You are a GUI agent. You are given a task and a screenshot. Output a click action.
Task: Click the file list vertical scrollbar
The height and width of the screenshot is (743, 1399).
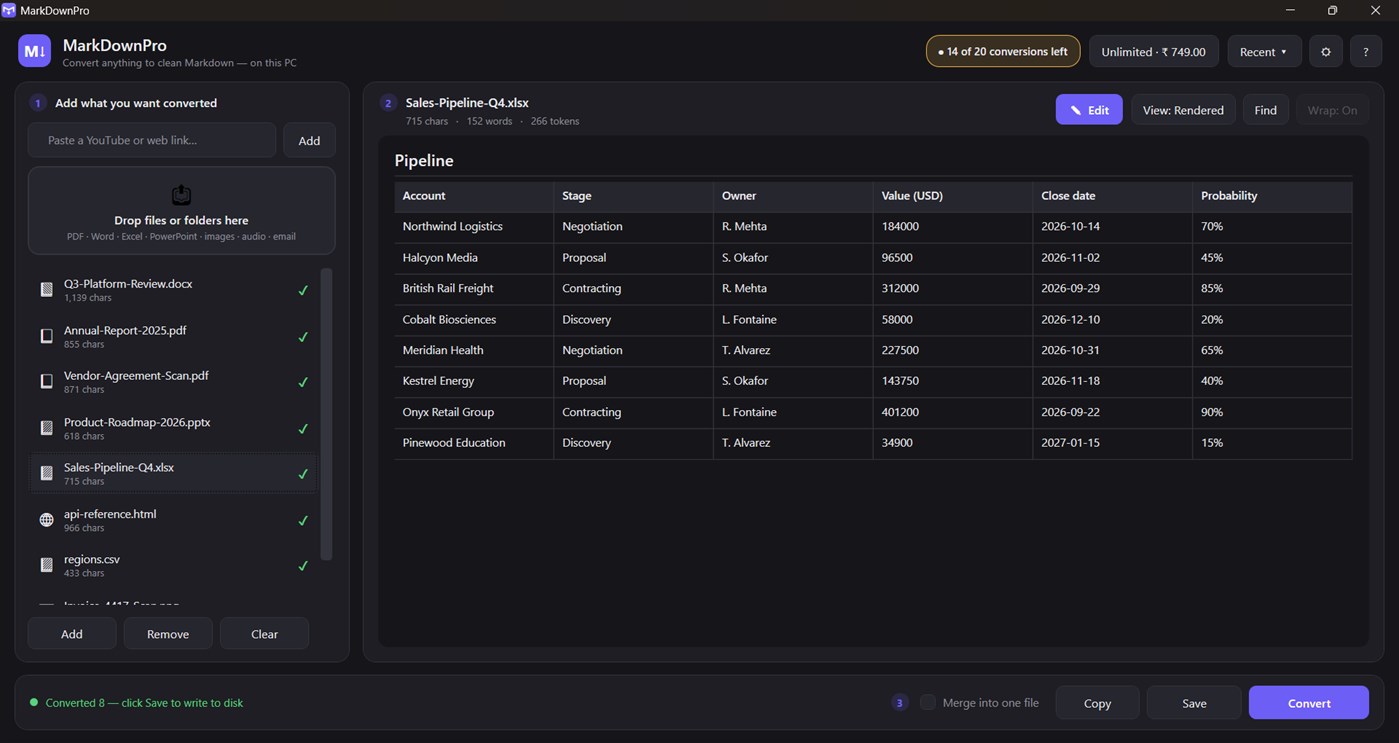pos(326,414)
